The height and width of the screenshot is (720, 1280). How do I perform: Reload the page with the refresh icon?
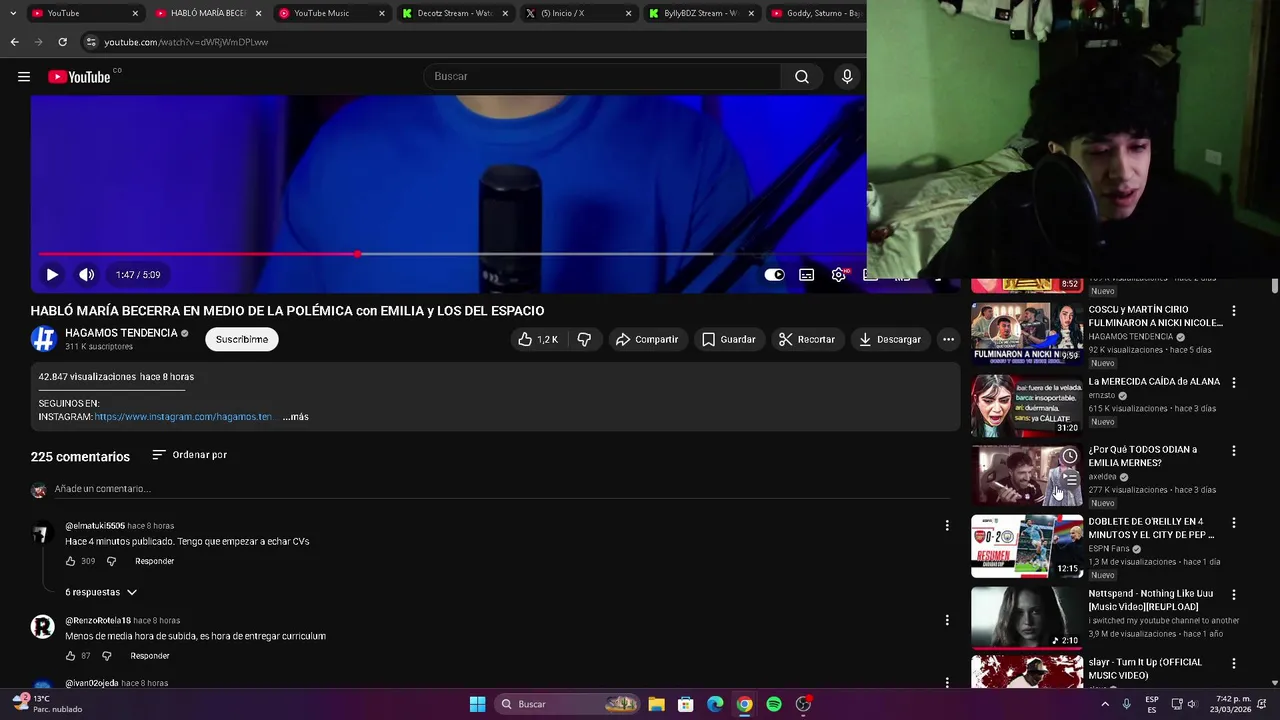point(62,42)
